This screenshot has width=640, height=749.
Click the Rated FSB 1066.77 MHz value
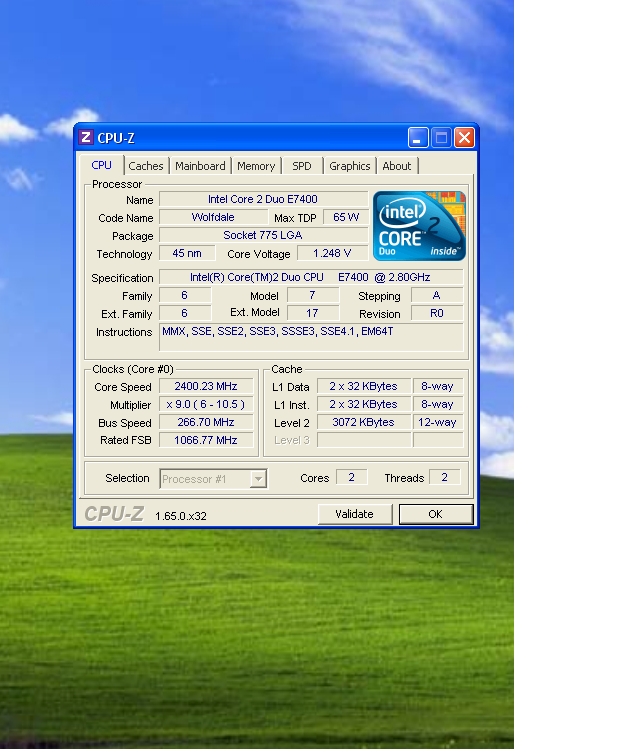206,440
